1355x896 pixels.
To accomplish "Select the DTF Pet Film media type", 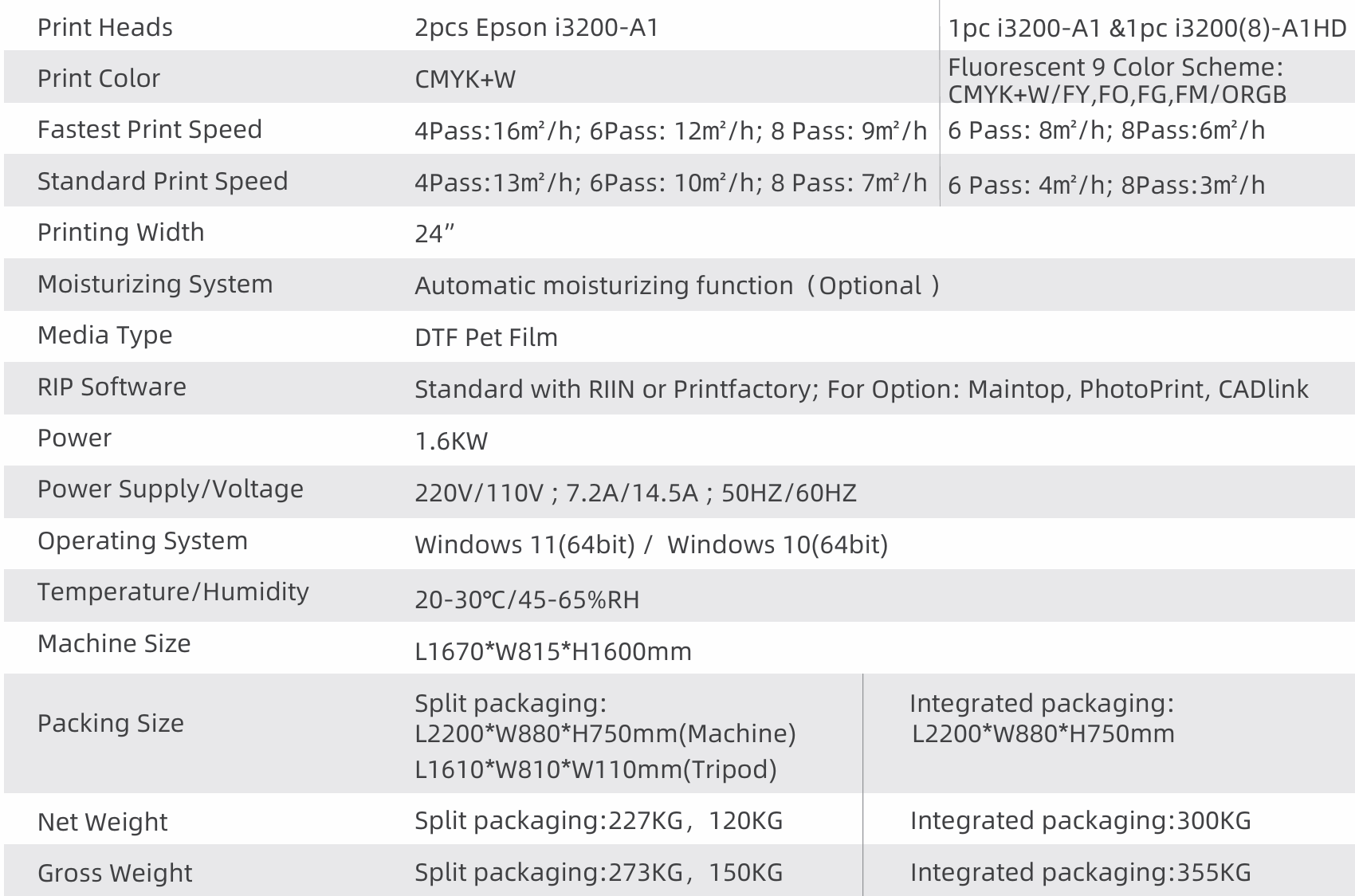I will 486,337.
